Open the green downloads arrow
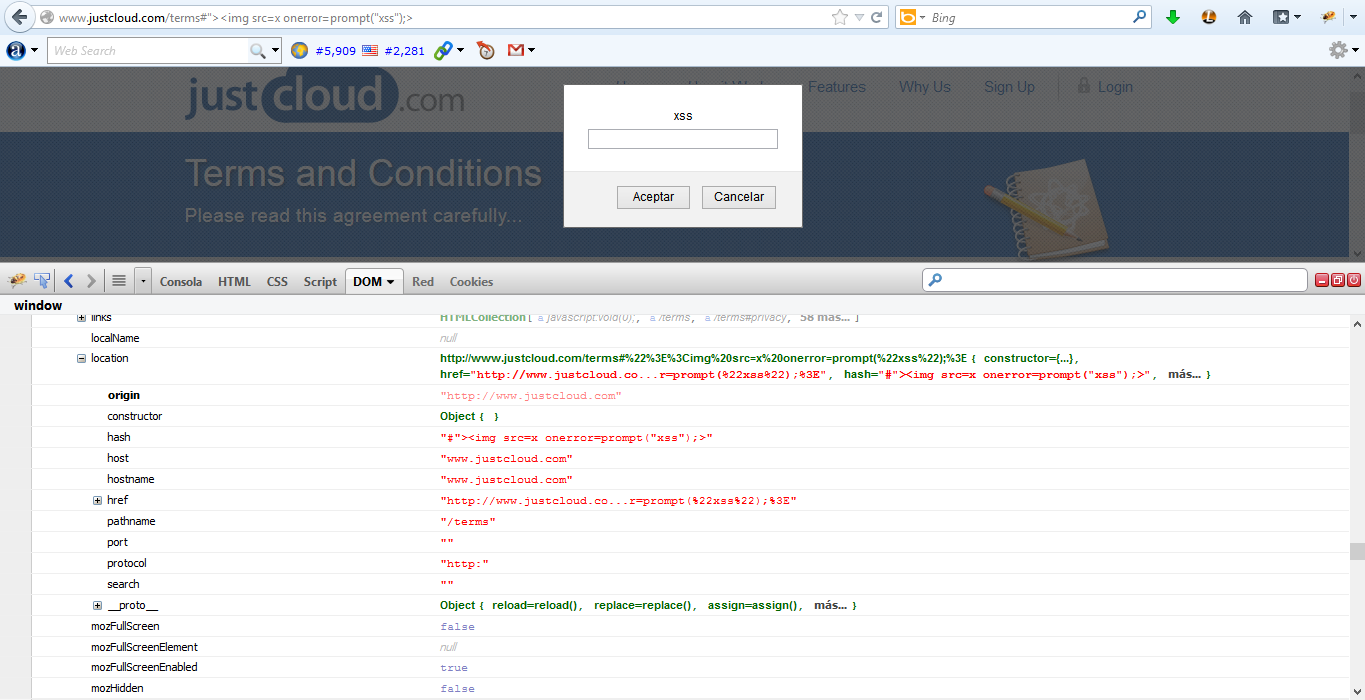Viewport: 1365px width, 700px height. (x=1174, y=17)
